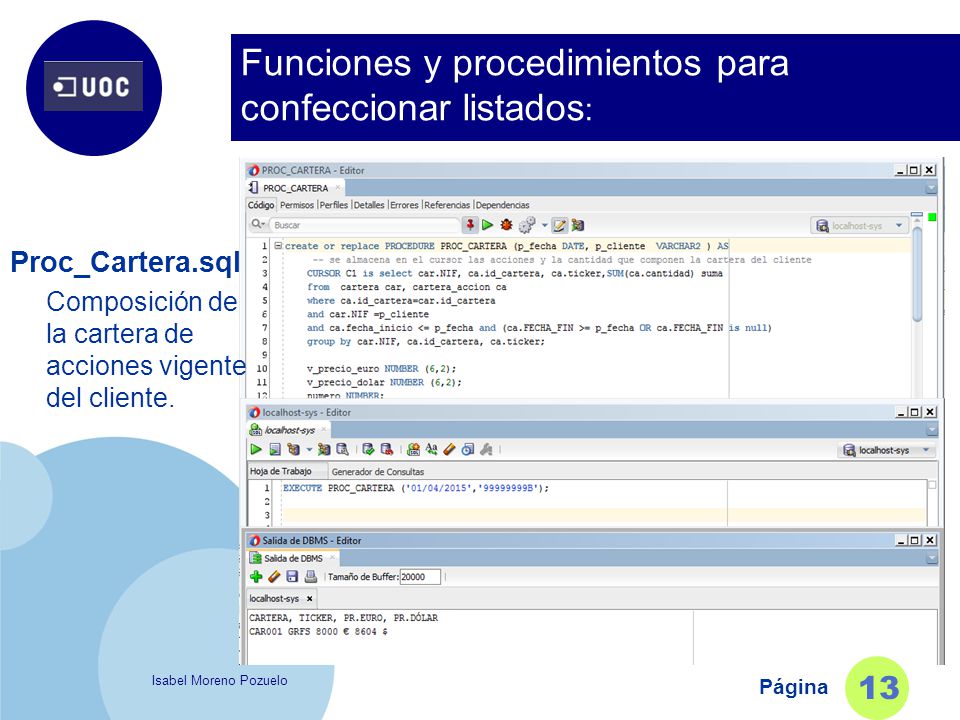Open the Explain Plan dropdown arrow

click(309, 449)
